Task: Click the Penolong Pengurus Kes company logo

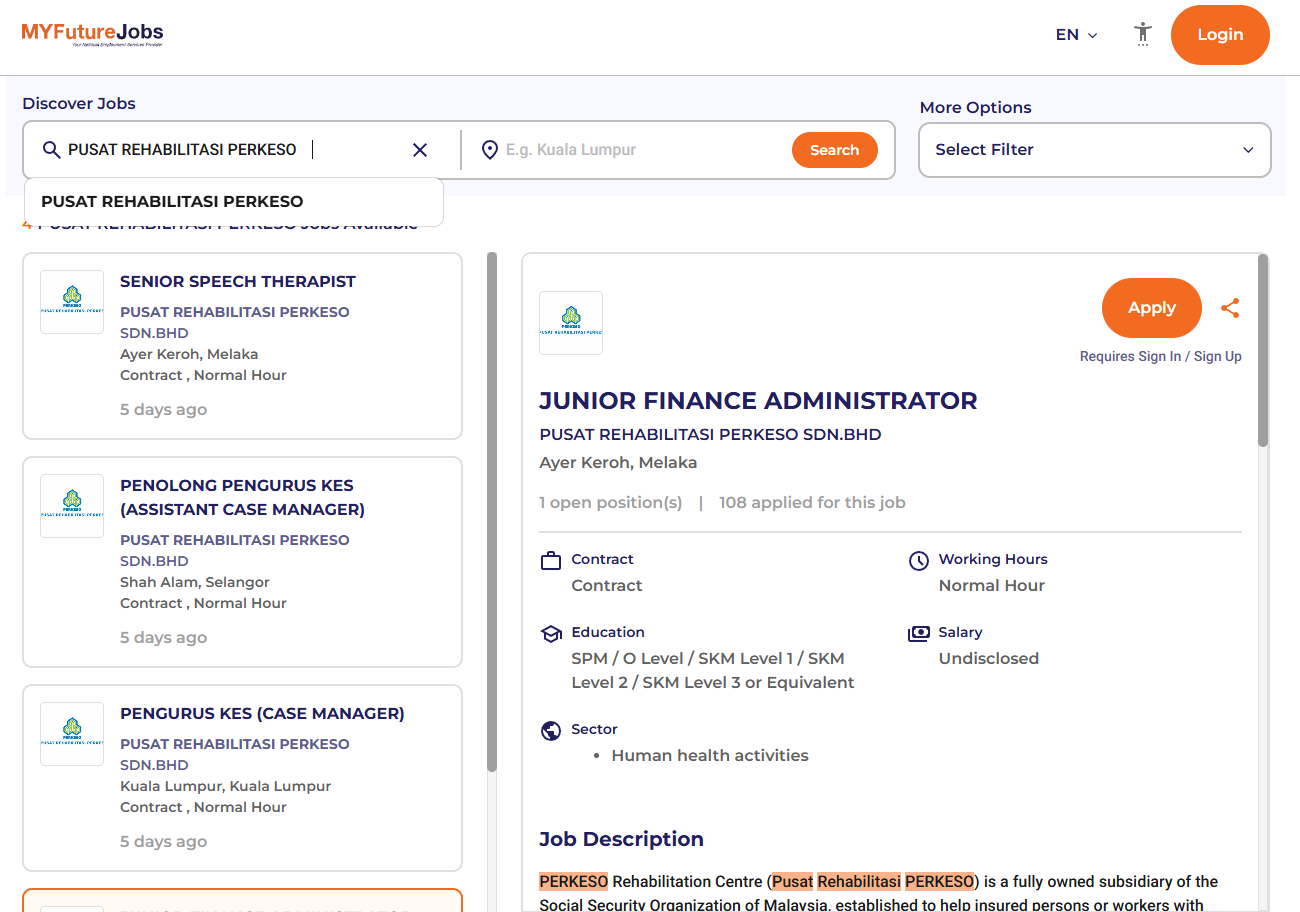Action: point(72,506)
